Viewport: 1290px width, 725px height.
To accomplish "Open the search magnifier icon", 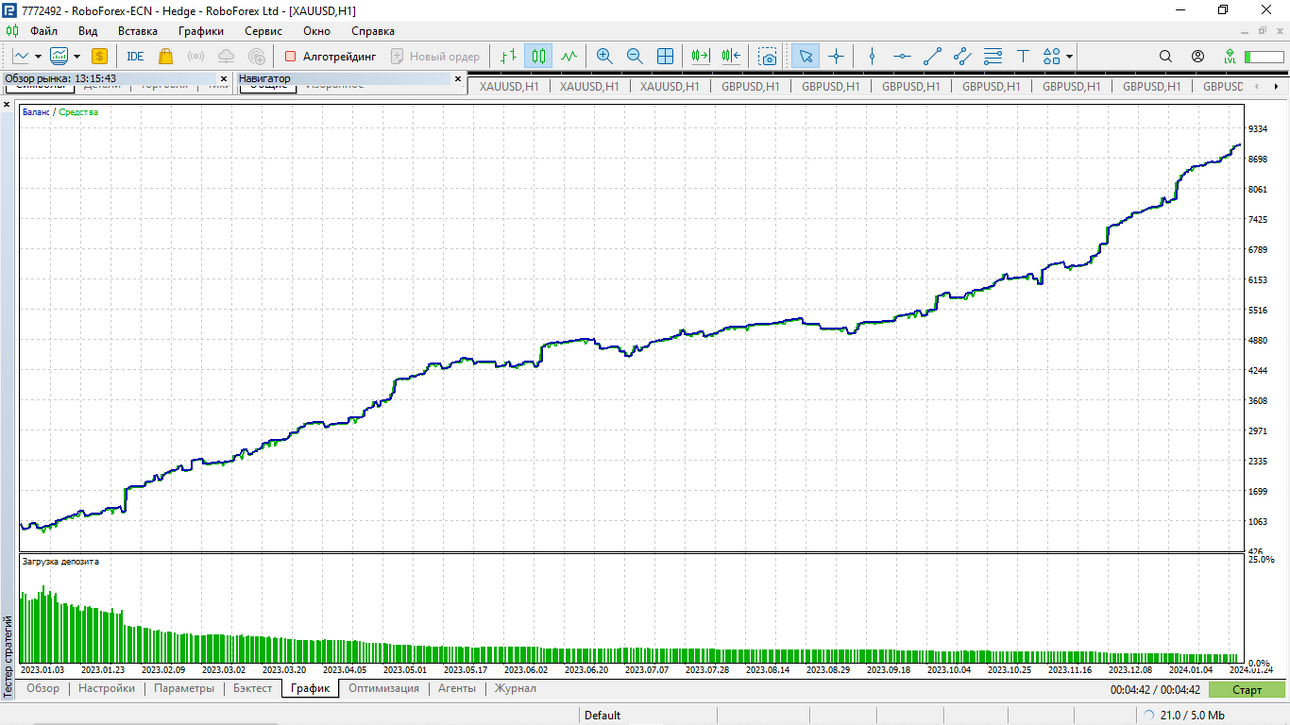I will coord(1165,56).
